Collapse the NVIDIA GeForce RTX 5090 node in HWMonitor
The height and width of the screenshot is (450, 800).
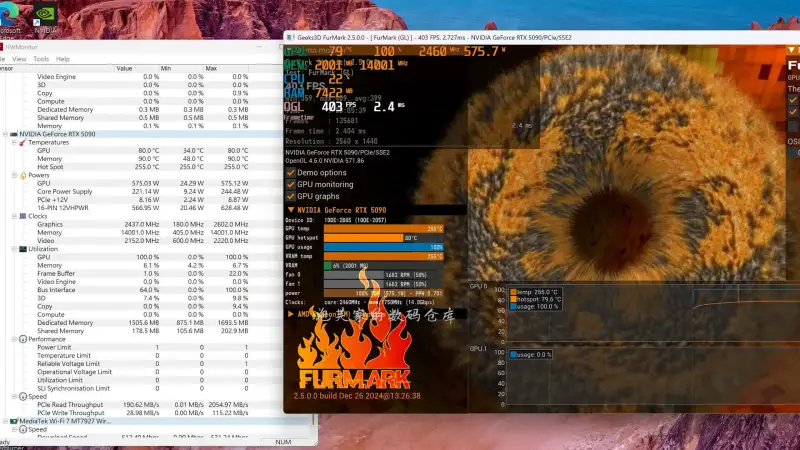6,134
